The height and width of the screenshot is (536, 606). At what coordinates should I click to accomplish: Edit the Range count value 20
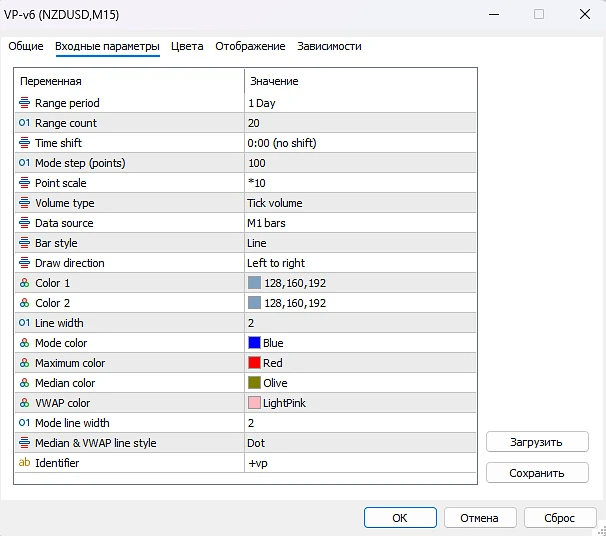[360, 123]
